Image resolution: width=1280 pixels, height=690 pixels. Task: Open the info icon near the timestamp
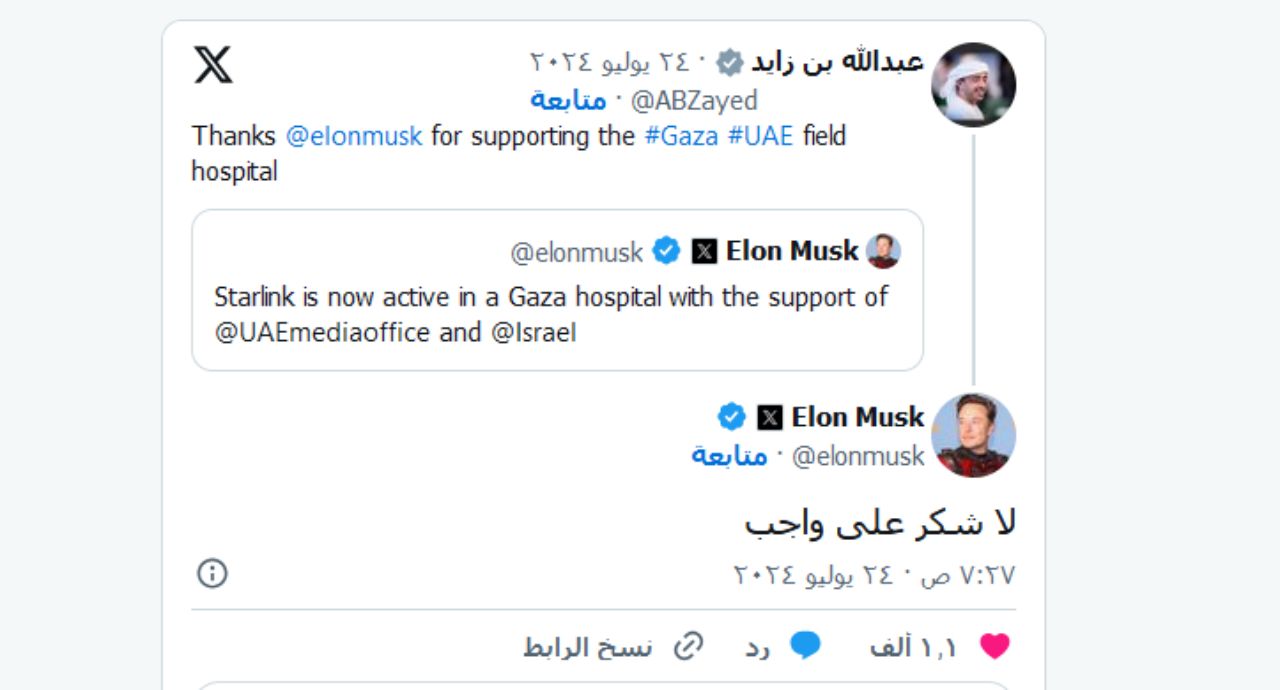coord(210,573)
